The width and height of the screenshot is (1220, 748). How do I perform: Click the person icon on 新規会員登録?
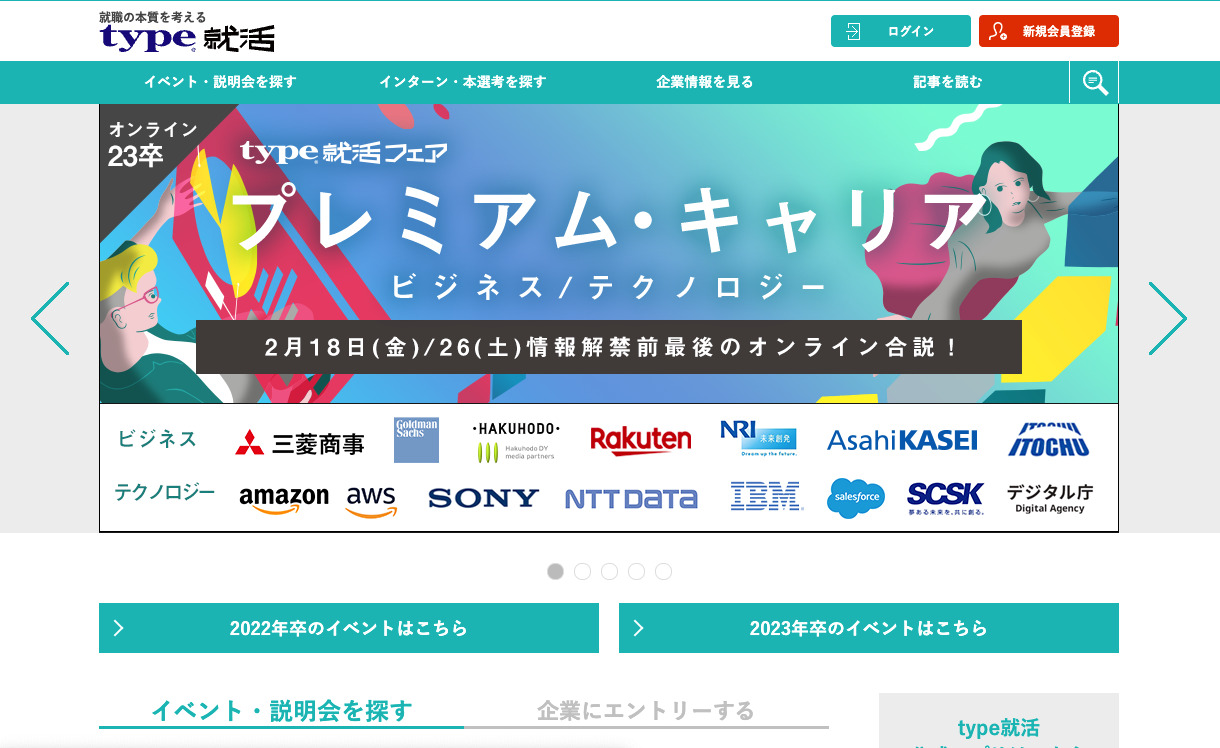997,32
